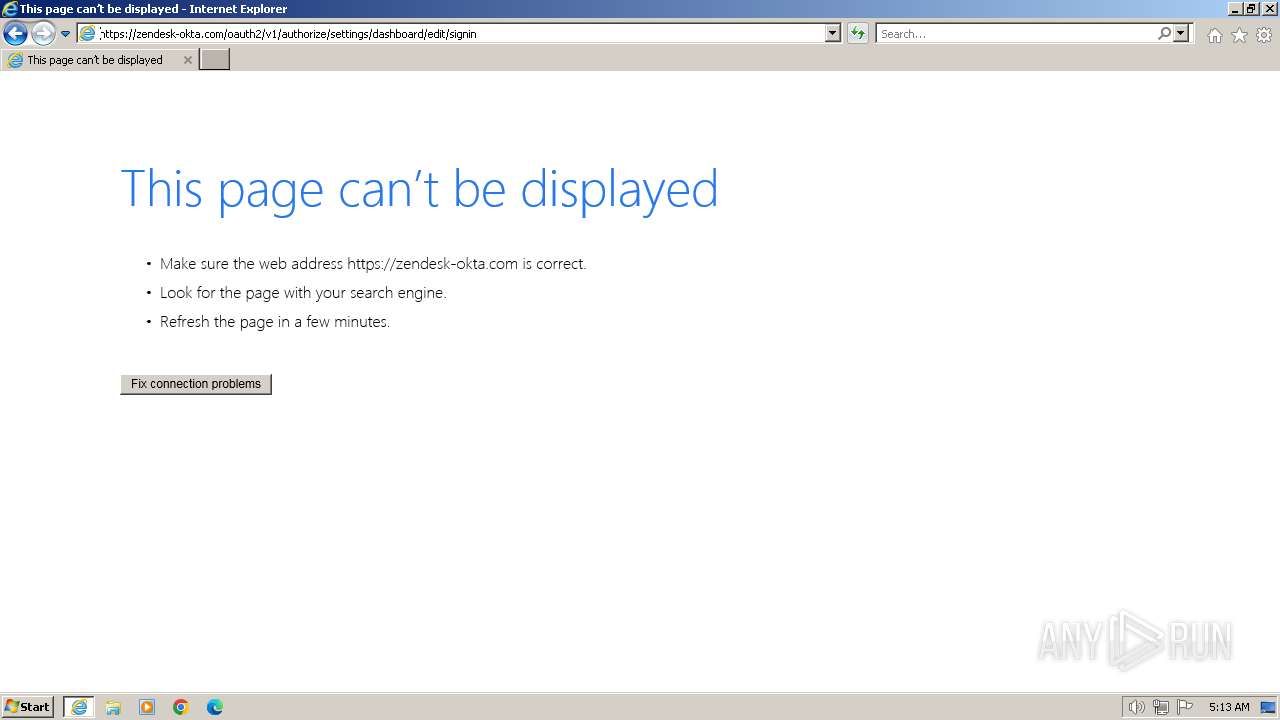Click the network tray icon
Viewport: 1280px width, 720px height.
1161,707
